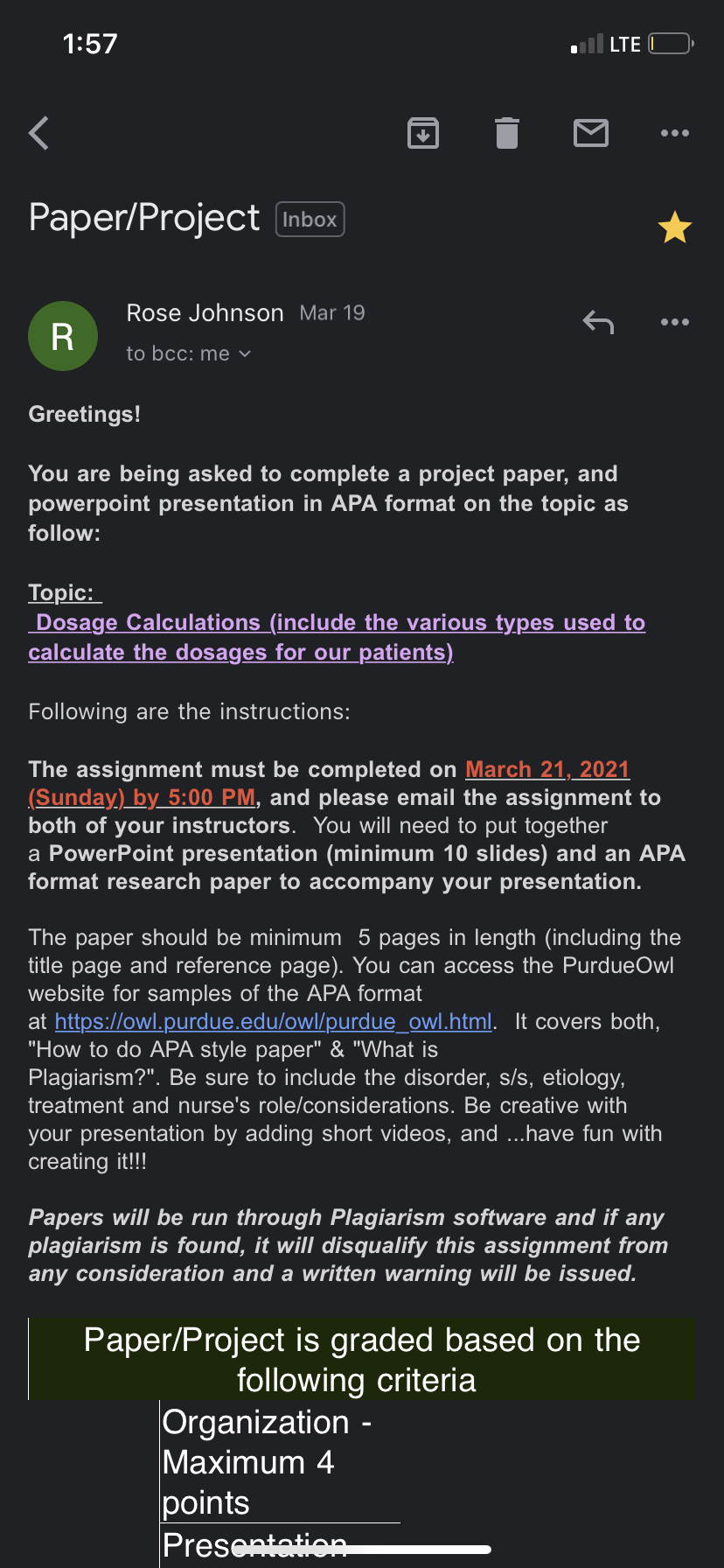Viewport: 724px width, 1568px height.
Task: Open the top toolbar three-dot menu
Action: point(675,133)
